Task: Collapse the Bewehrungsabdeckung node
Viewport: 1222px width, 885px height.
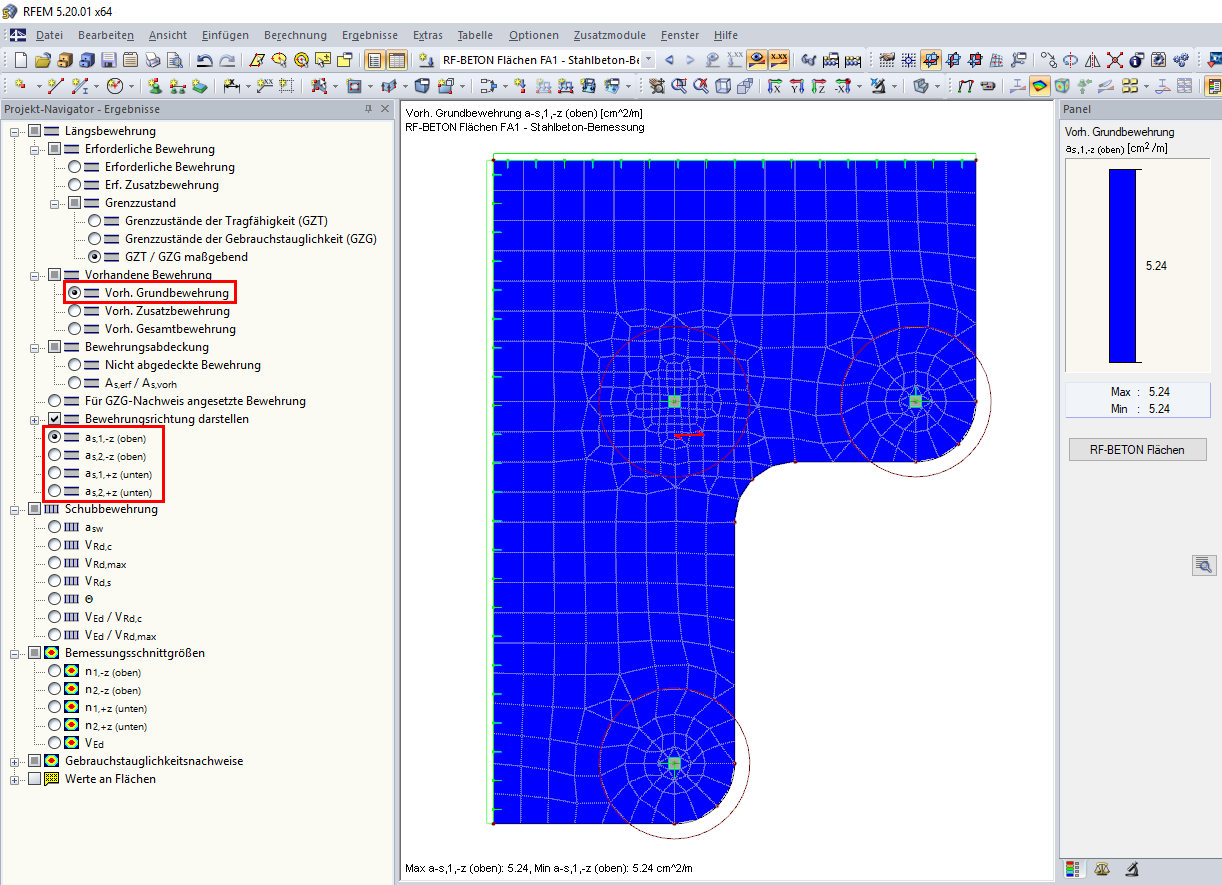Action: (x=35, y=347)
